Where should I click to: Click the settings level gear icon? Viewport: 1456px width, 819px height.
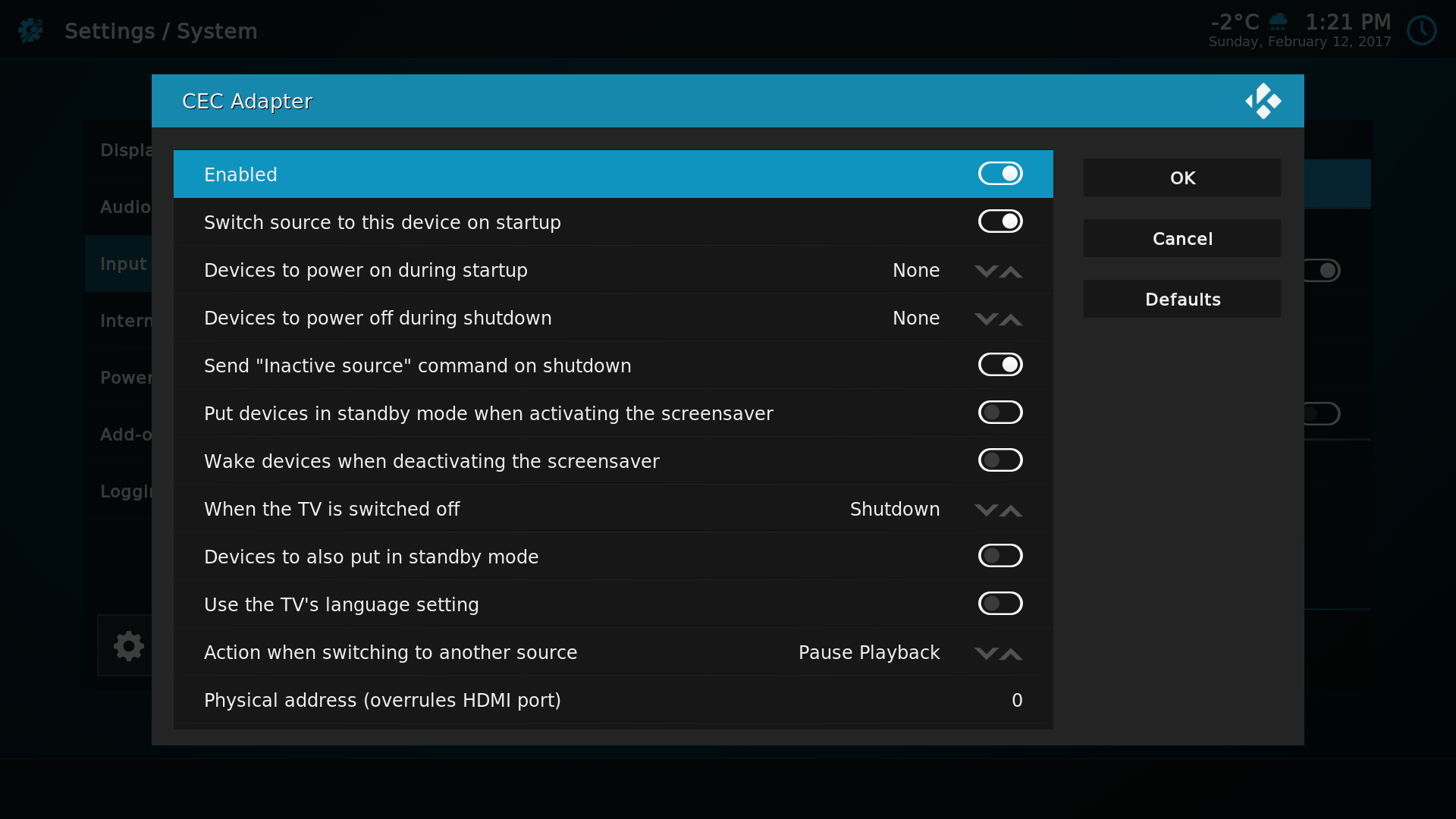pos(128,646)
